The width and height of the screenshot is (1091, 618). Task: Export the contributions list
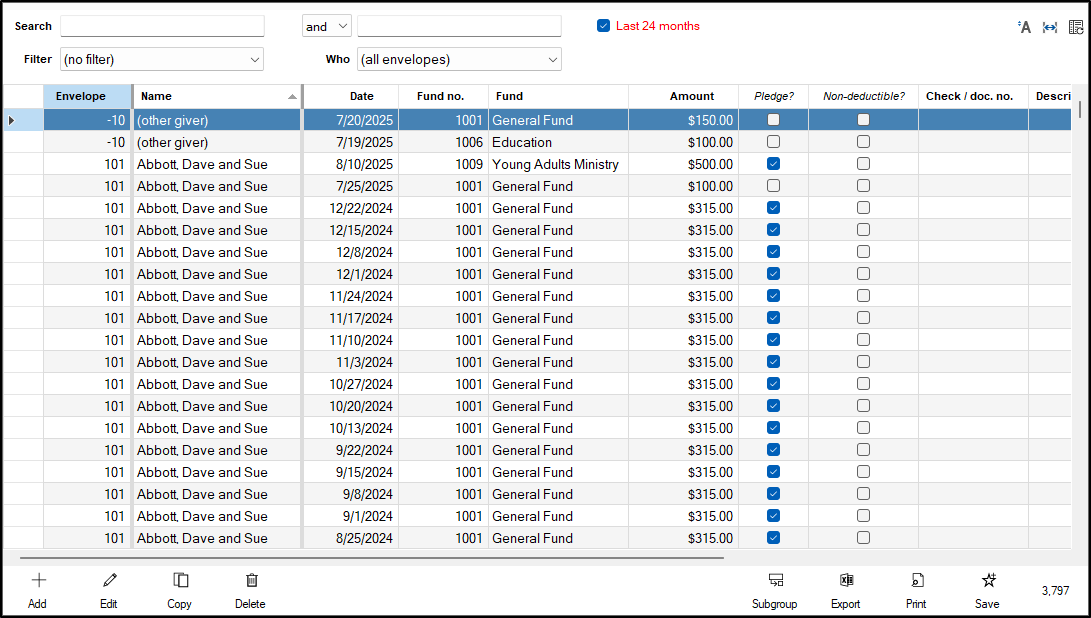[x=845, y=589]
